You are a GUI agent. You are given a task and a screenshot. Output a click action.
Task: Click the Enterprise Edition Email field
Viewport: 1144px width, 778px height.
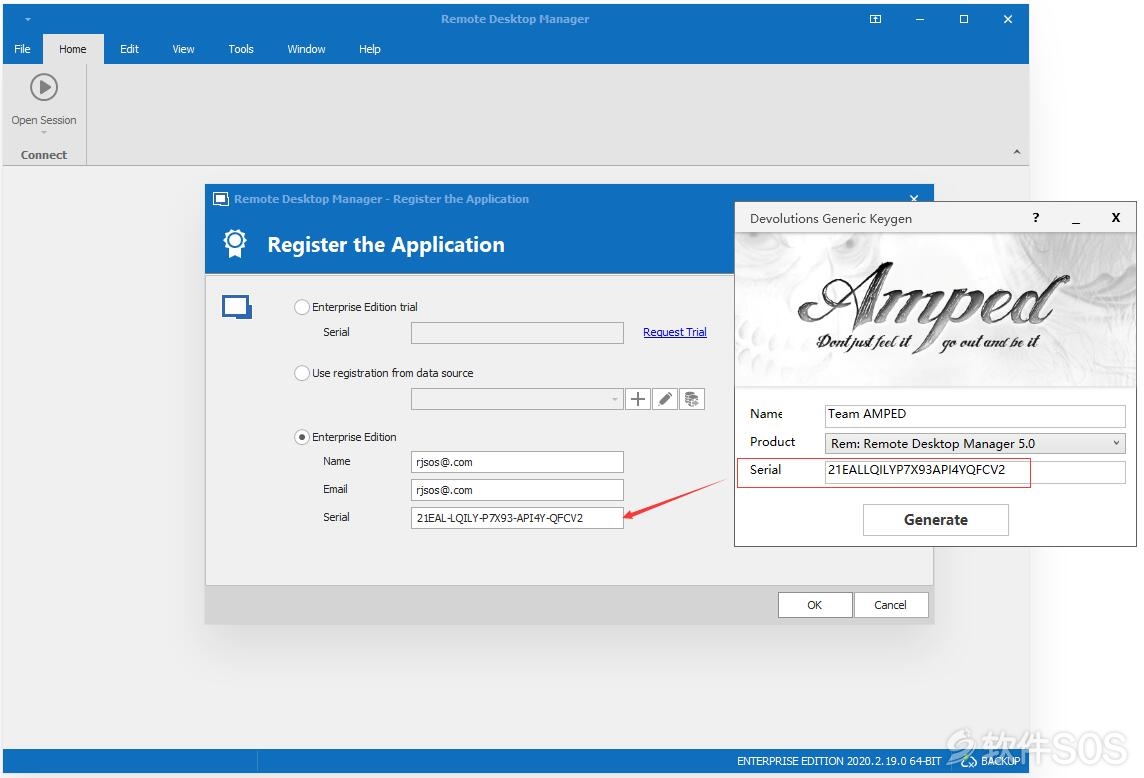[517, 490]
